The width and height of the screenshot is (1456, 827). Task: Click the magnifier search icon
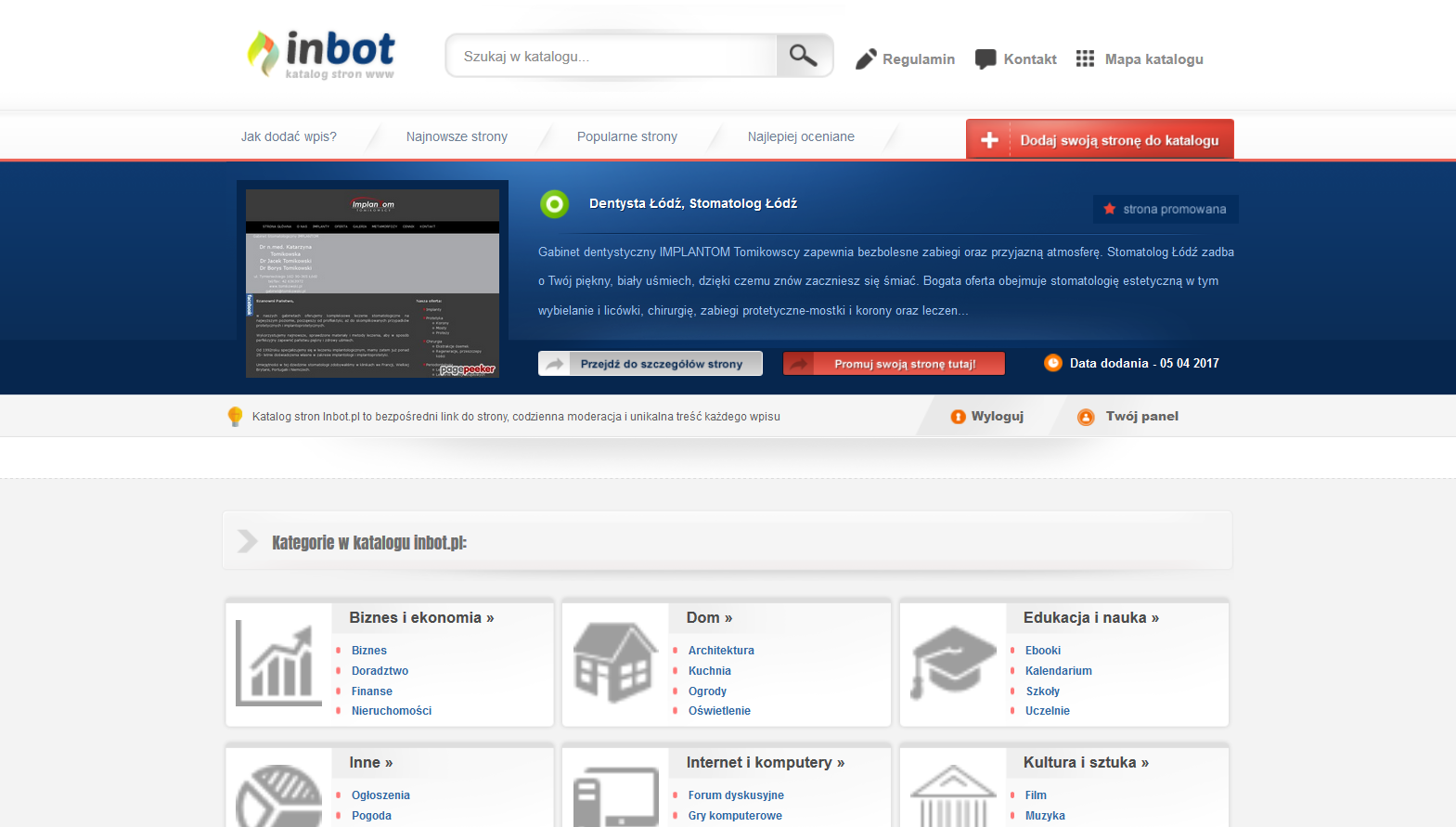coord(804,56)
